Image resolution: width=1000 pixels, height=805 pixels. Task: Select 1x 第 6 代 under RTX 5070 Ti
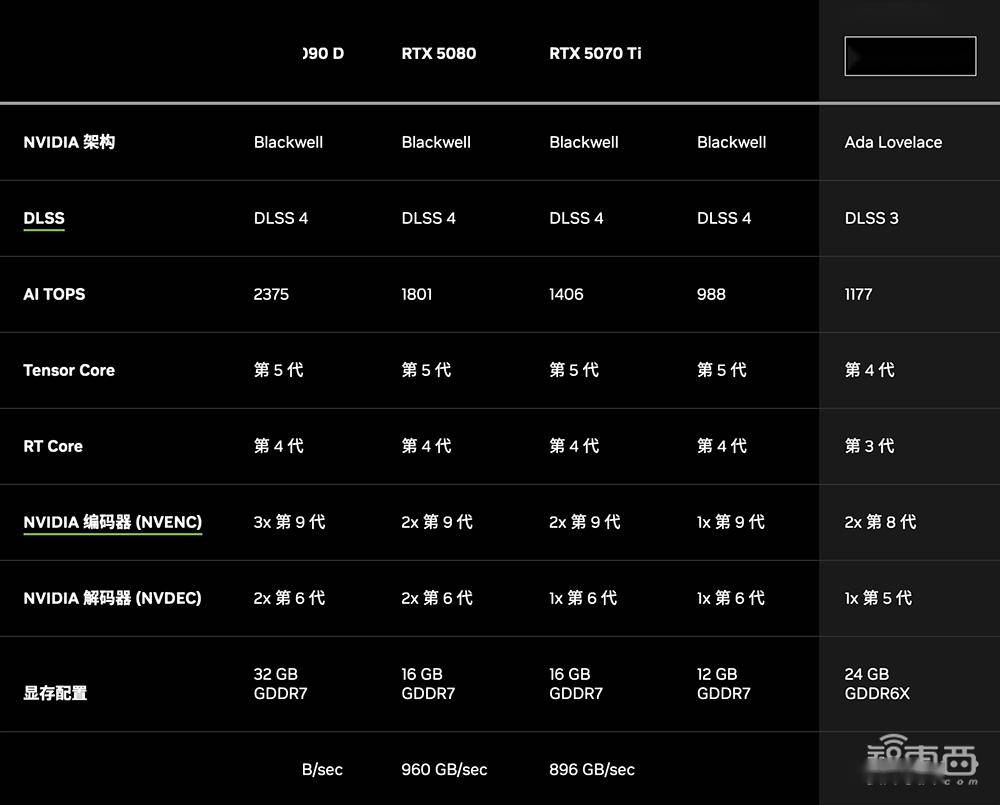(x=583, y=598)
